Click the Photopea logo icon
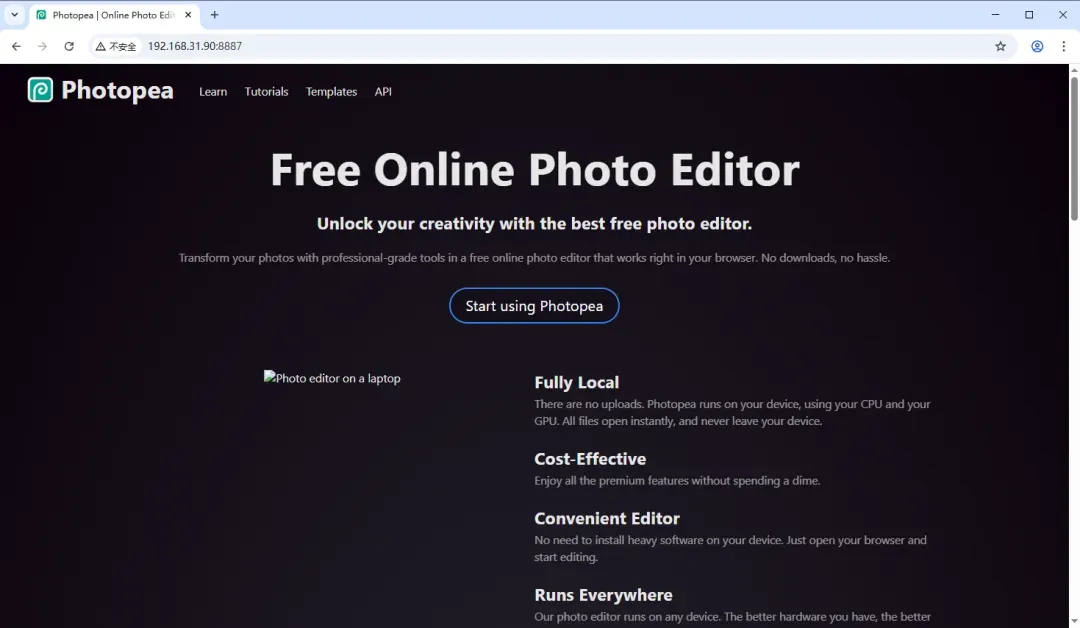1080x628 pixels. pyautogui.click(x=40, y=90)
